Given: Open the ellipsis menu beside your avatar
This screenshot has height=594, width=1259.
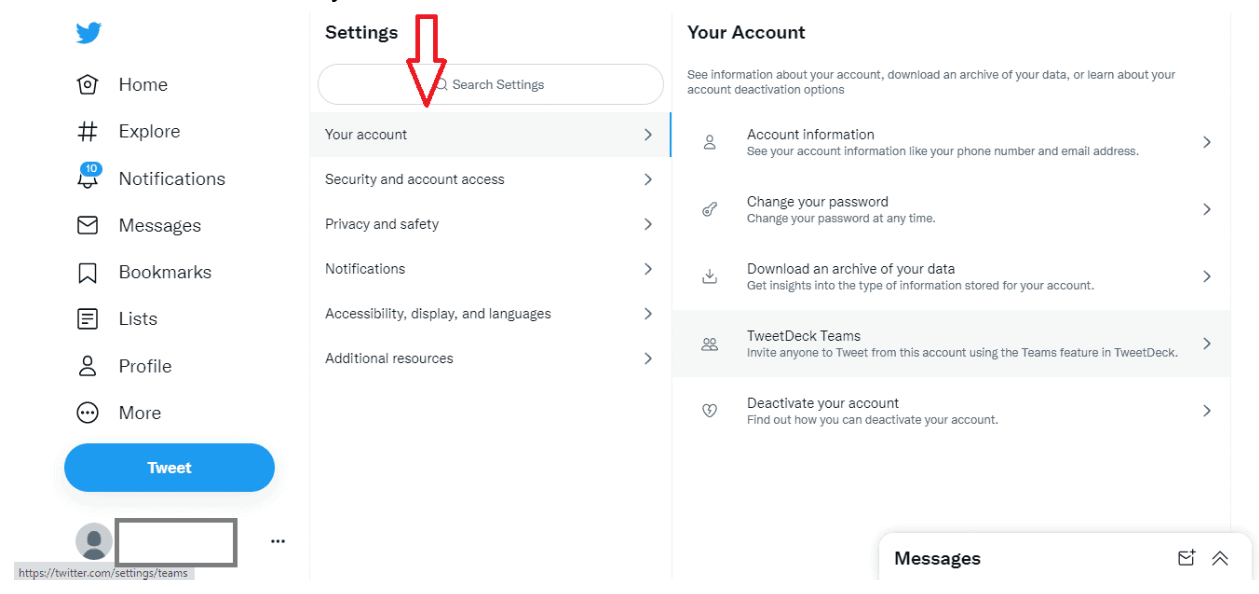Looking at the screenshot, I should [277, 540].
